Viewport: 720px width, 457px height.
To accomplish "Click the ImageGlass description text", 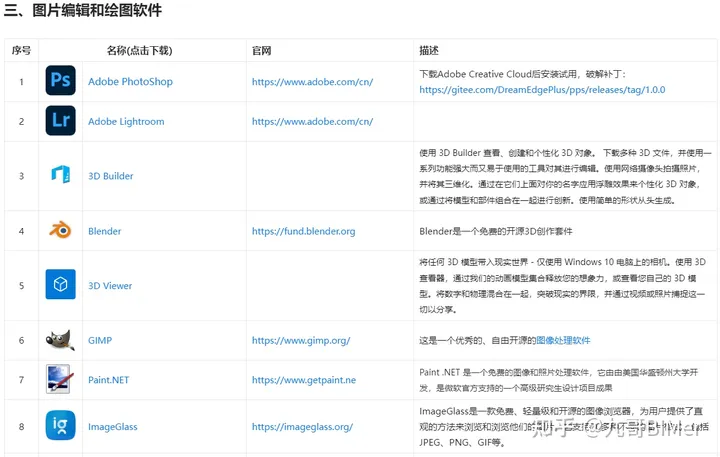I will click(x=564, y=427).
